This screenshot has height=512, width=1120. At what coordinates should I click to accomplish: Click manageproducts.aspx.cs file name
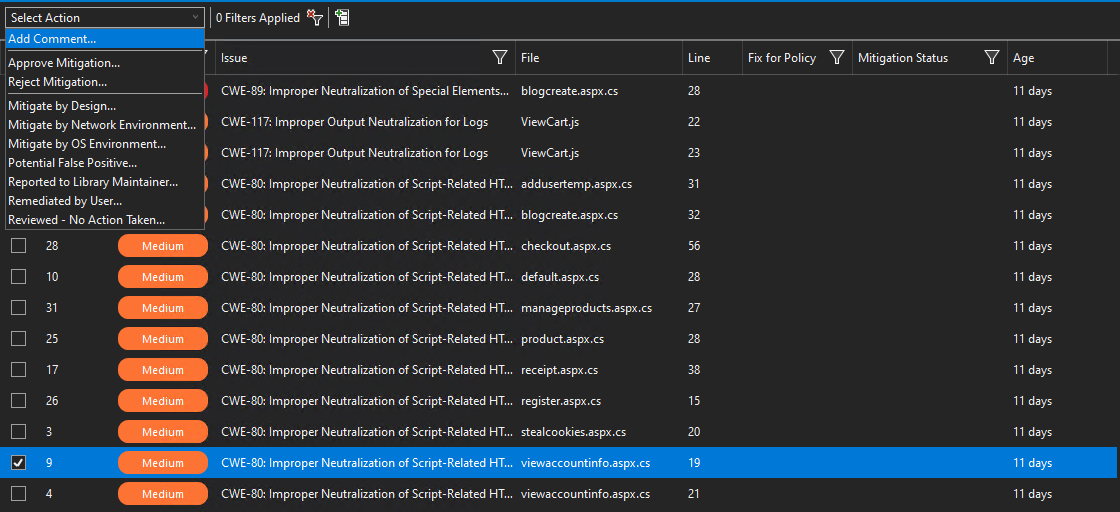click(x=586, y=308)
